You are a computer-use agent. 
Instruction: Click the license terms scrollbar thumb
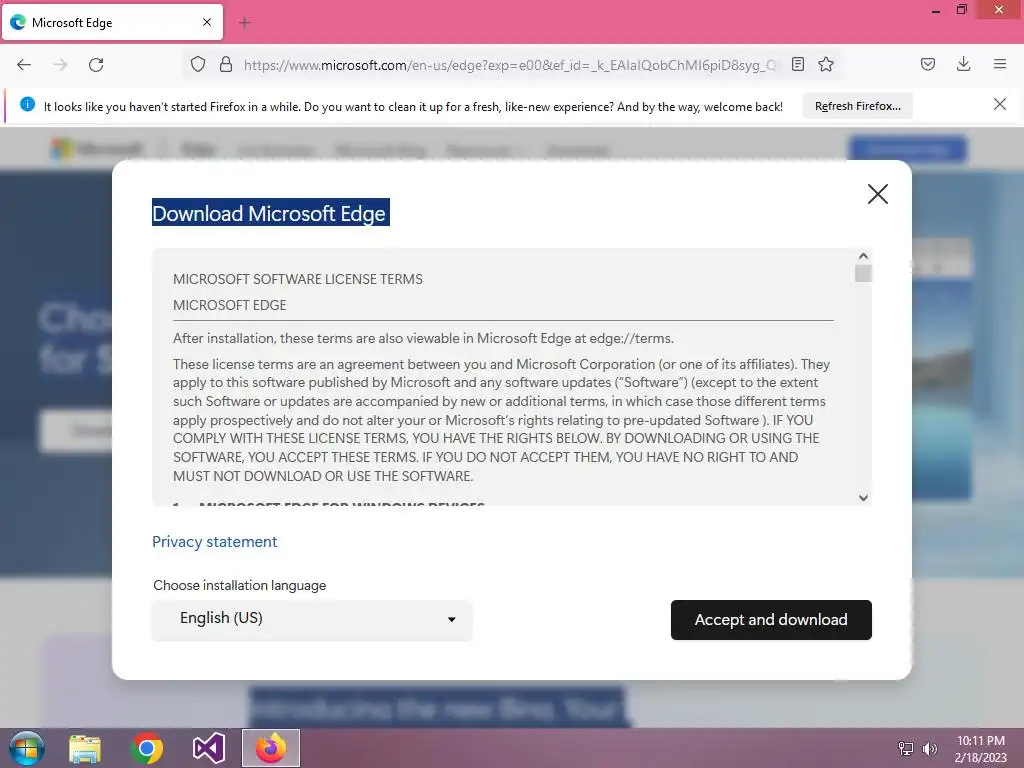[x=863, y=273]
